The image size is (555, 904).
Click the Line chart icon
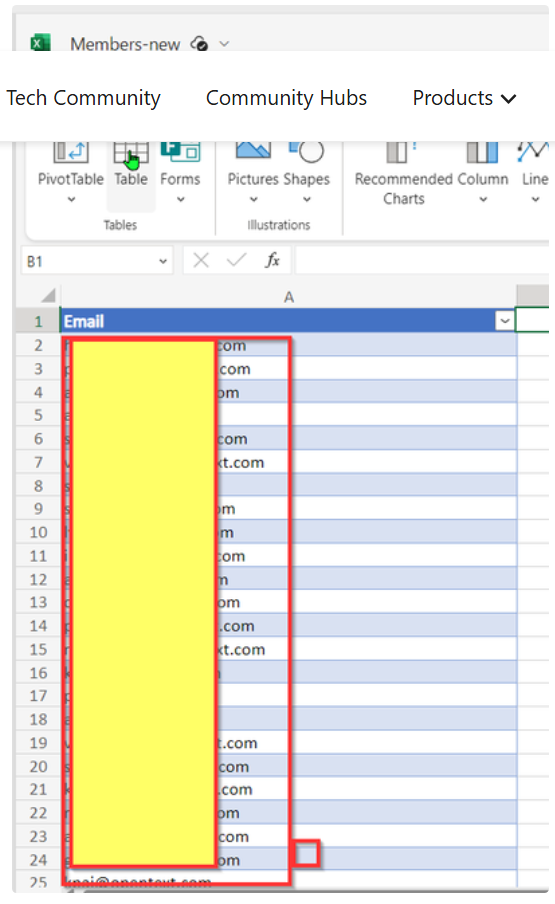[x=533, y=152]
